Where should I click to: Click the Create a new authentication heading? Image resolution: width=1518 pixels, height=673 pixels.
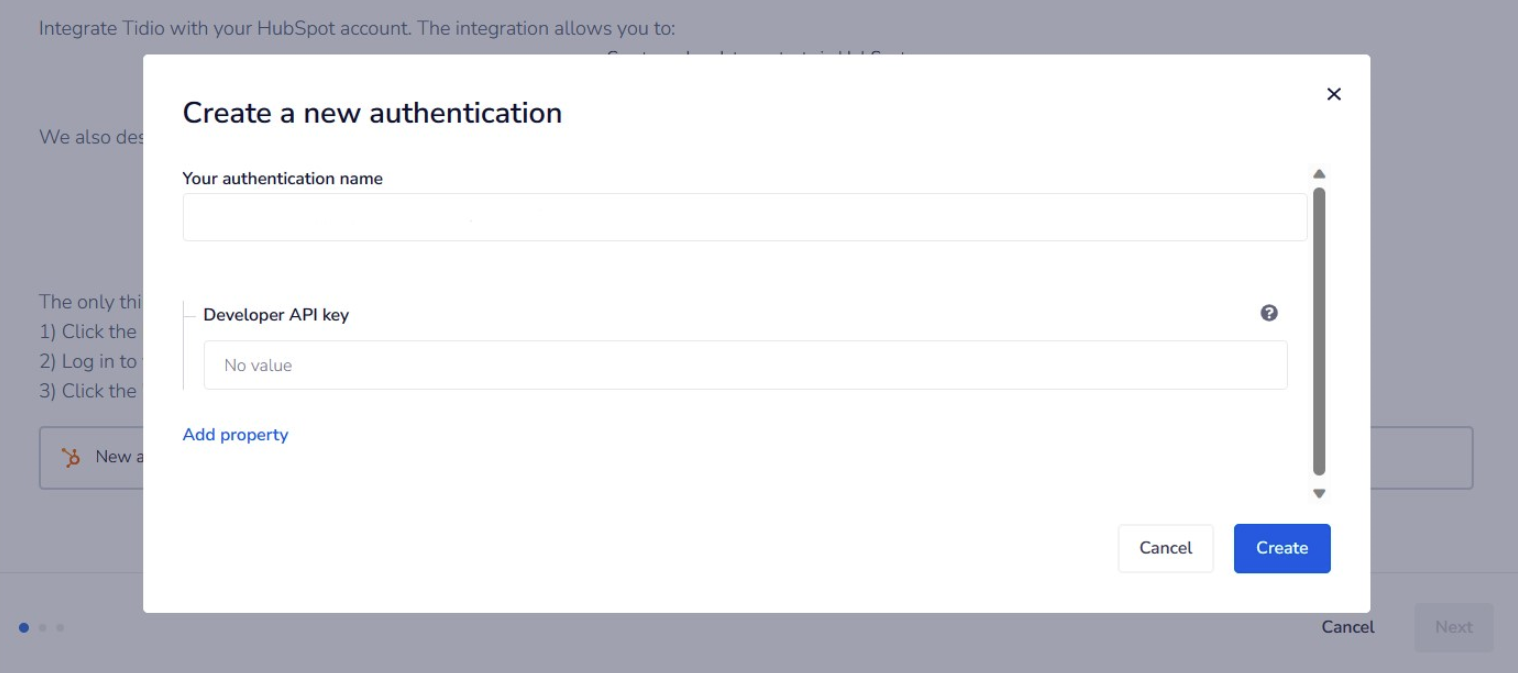372,113
